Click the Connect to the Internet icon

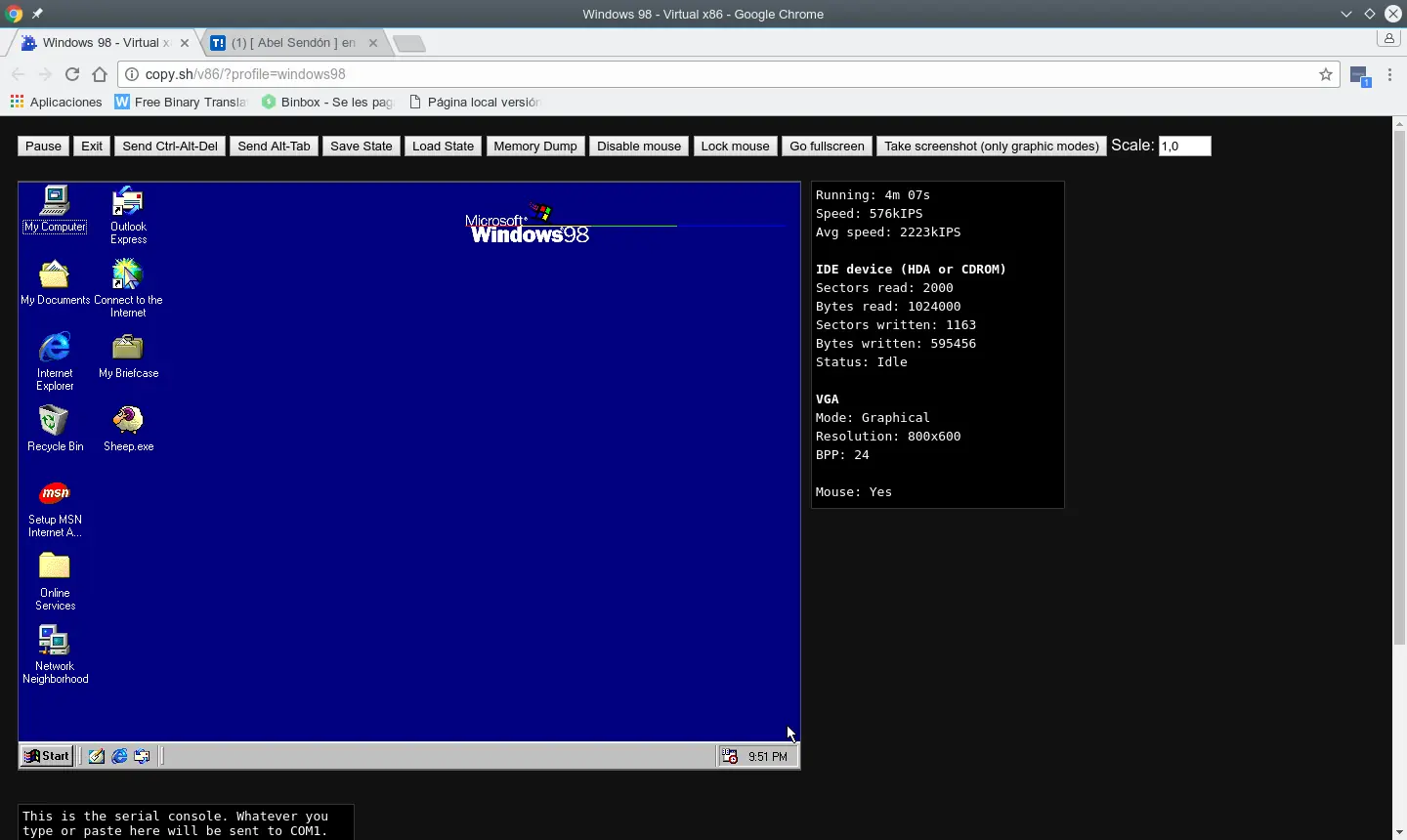pos(128,288)
